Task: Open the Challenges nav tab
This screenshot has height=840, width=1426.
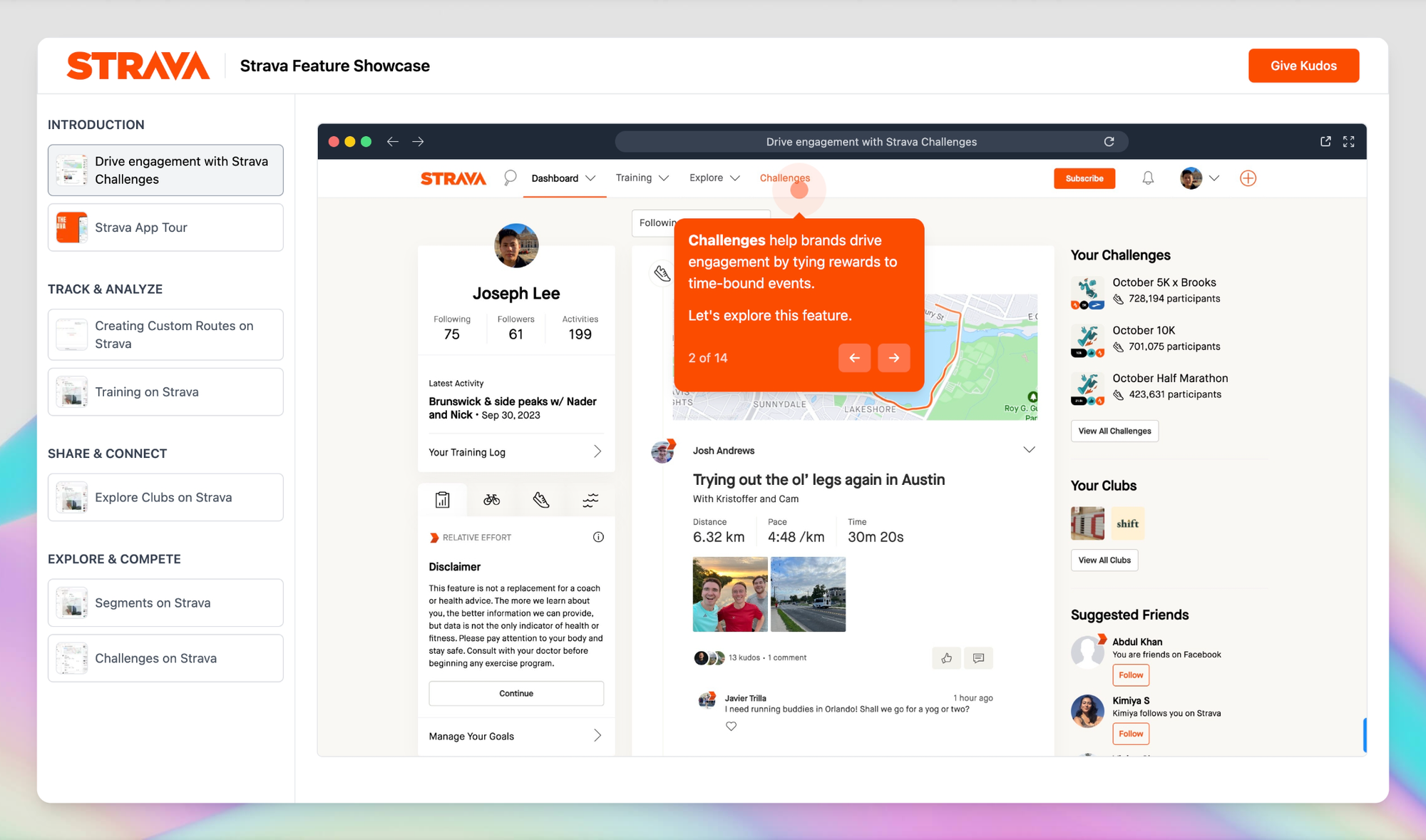Action: coord(784,178)
